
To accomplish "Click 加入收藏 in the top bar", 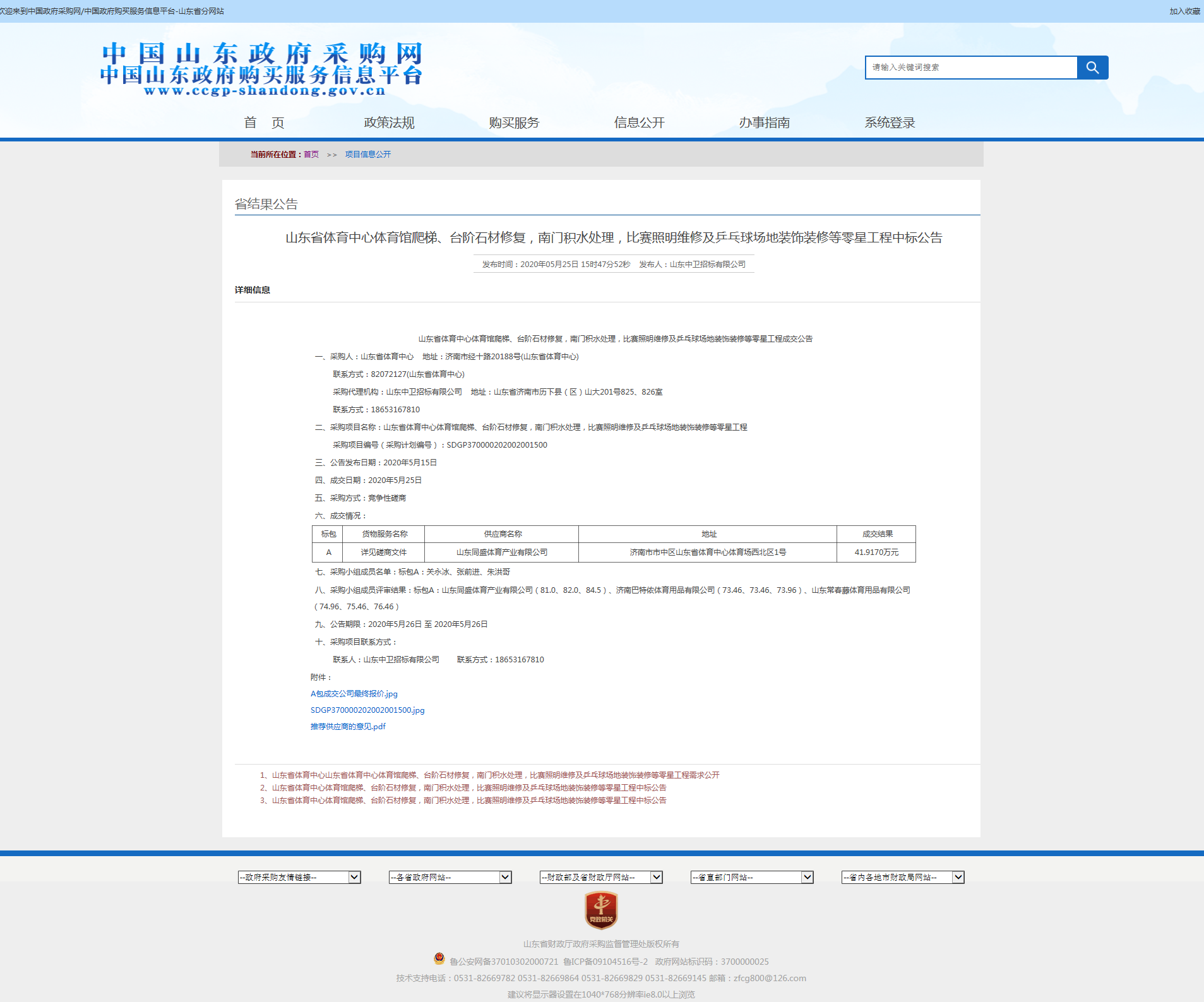I will pos(1184,11).
